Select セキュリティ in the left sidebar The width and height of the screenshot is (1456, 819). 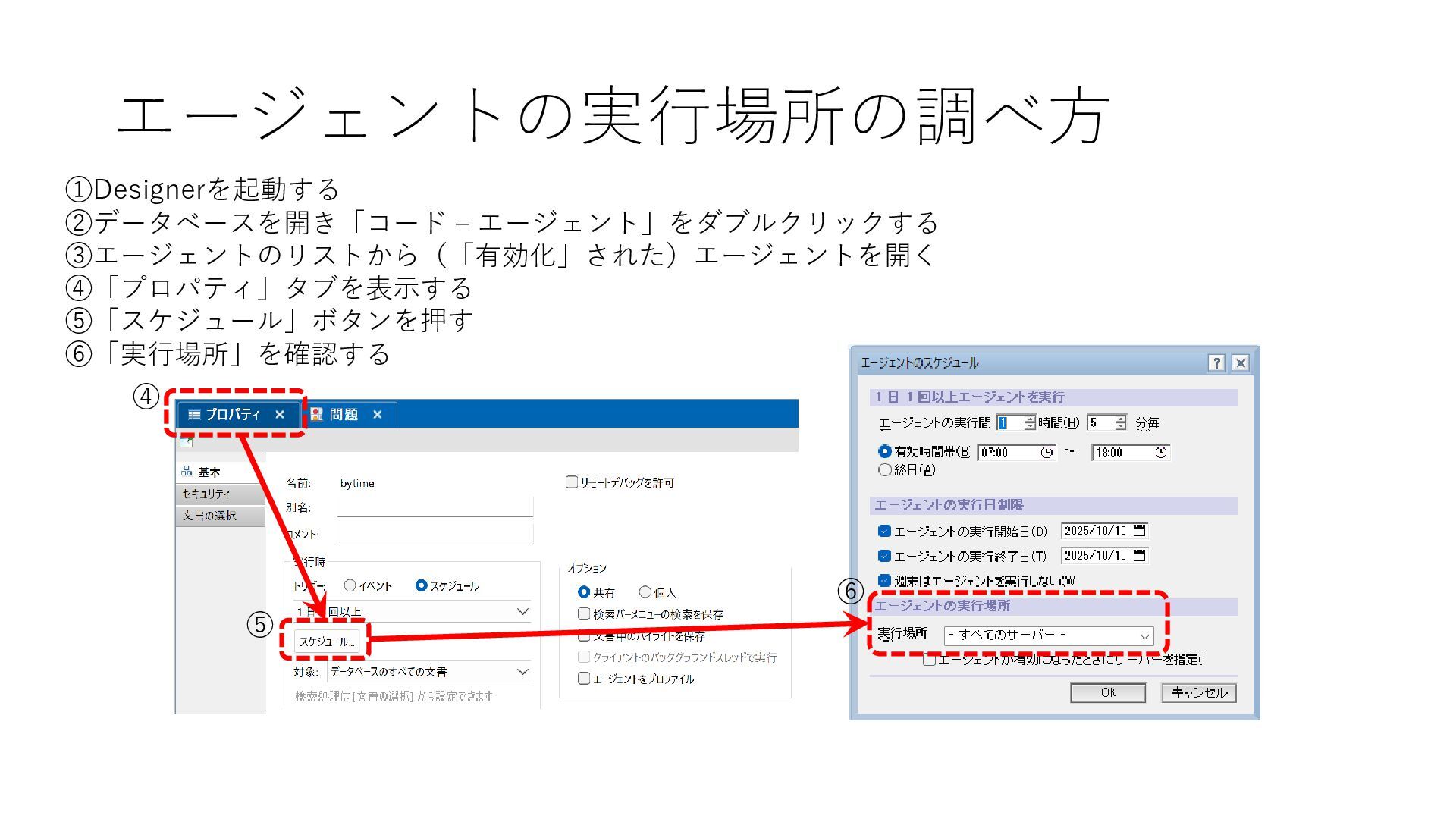tap(206, 494)
